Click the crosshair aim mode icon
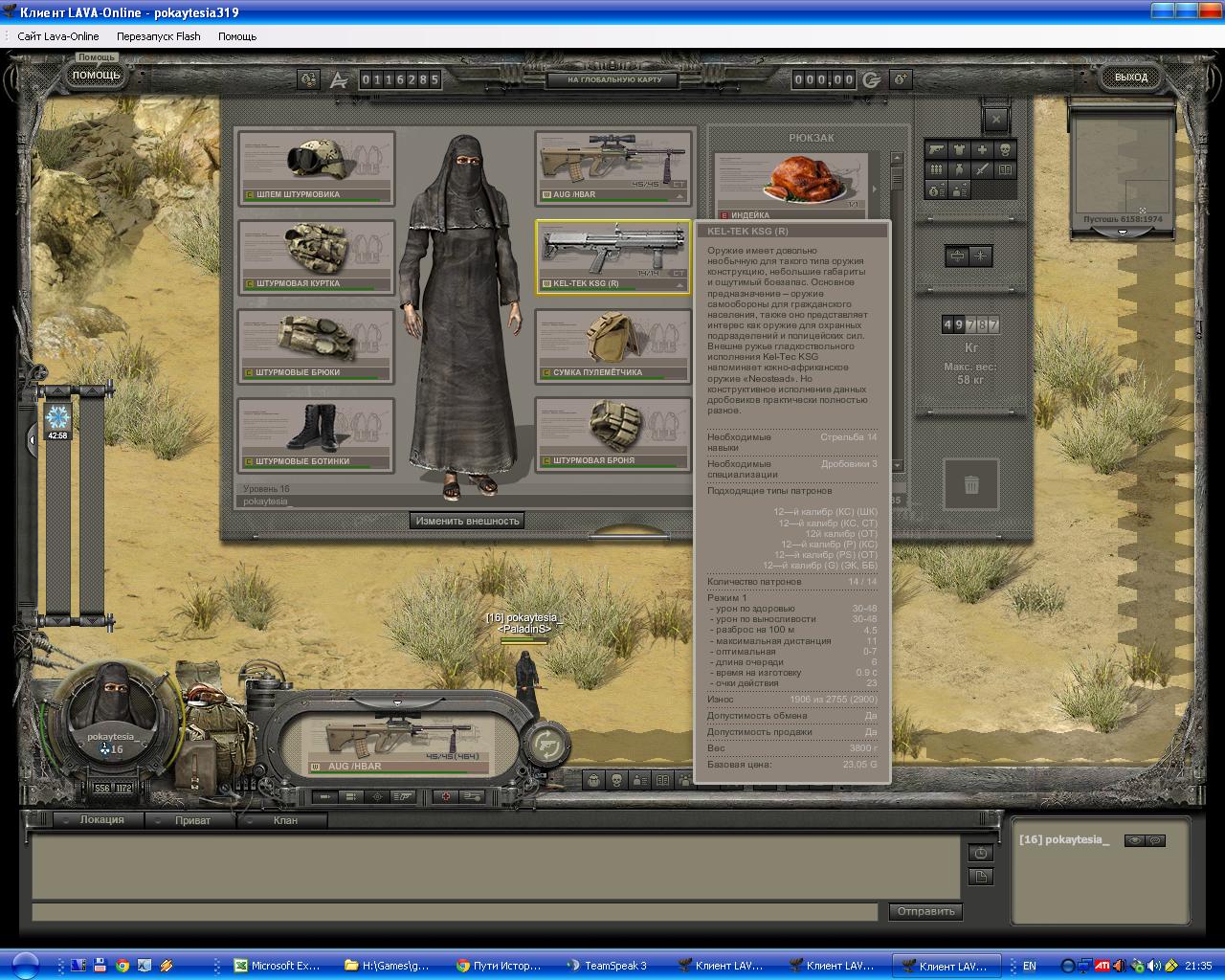The image size is (1225, 980). pos(377,796)
